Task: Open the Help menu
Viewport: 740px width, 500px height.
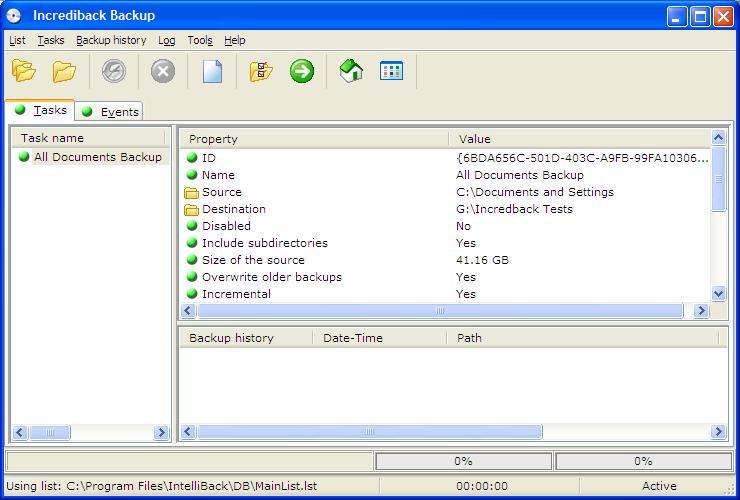Action: [x=235, y=41]
